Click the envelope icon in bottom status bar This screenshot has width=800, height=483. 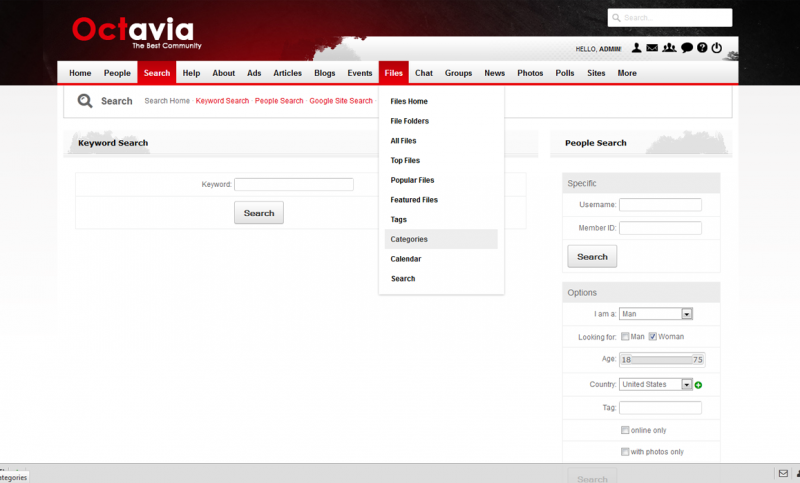(x=783, y=474)
